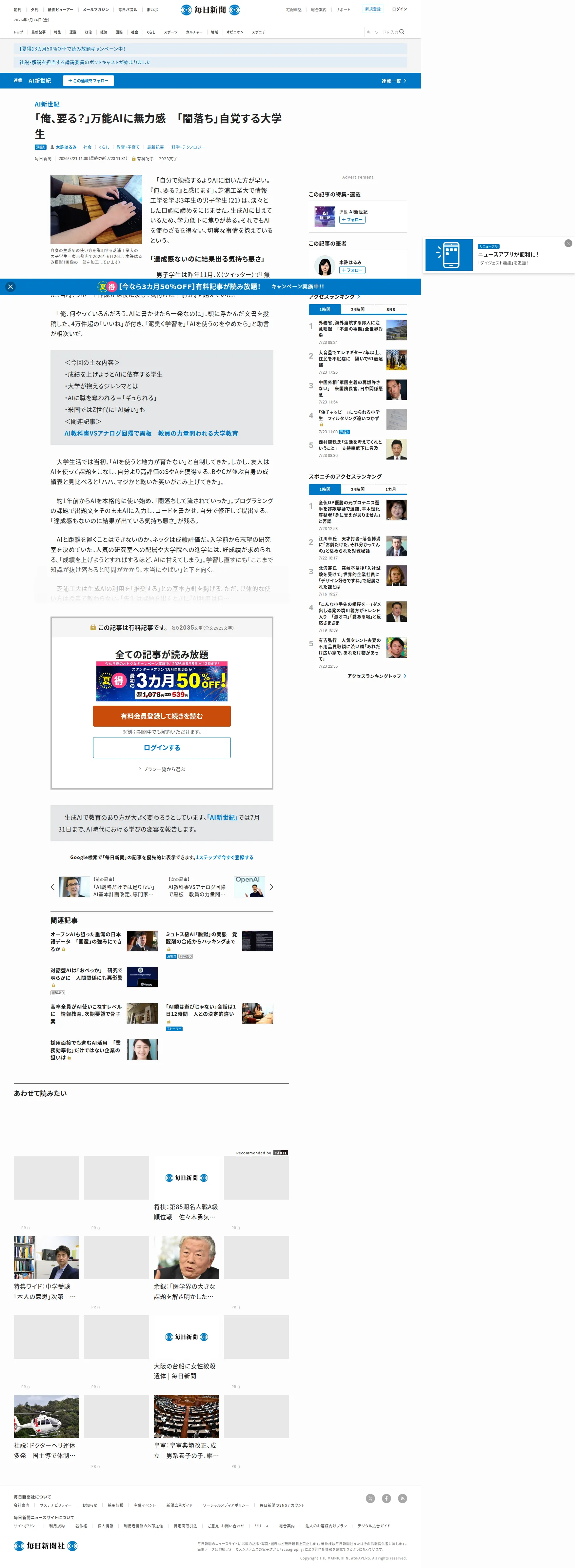Image resolution: width=575 pixels, height=1568 pixels.
Task: Close the news app popup
Action: pos(568,243)
